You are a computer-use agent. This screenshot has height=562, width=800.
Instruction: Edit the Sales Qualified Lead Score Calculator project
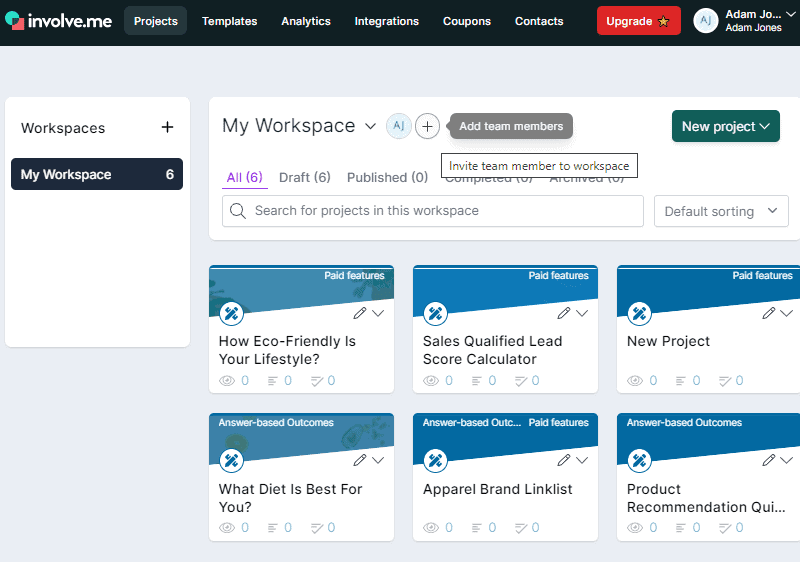pyautogui.click(x=564, y=313)
